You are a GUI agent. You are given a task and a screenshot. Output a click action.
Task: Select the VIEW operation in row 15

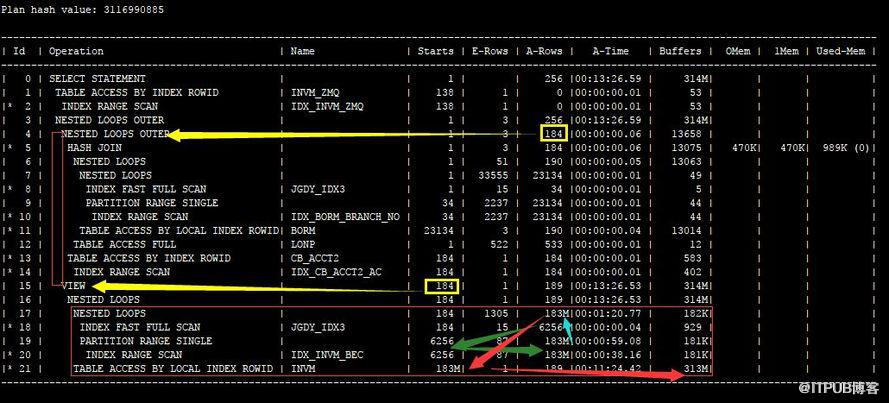(73, 286)
